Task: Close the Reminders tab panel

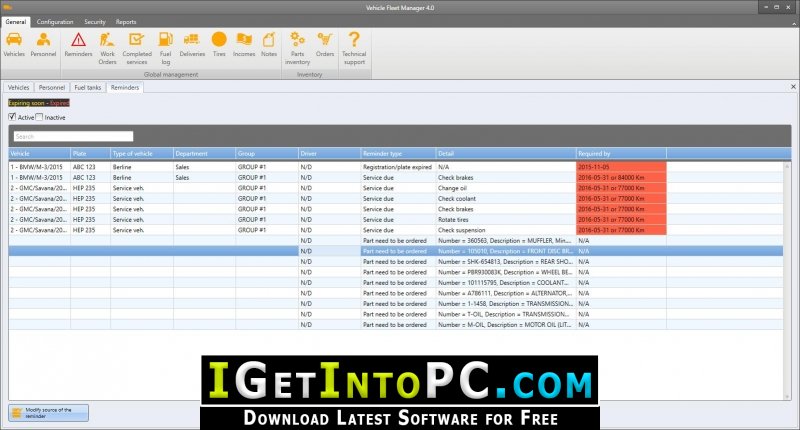Action: [793, 87]
